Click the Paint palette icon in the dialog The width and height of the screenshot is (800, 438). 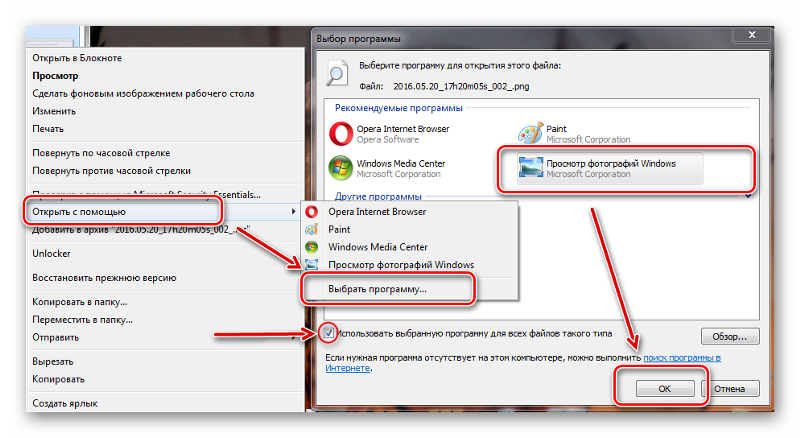530,133
